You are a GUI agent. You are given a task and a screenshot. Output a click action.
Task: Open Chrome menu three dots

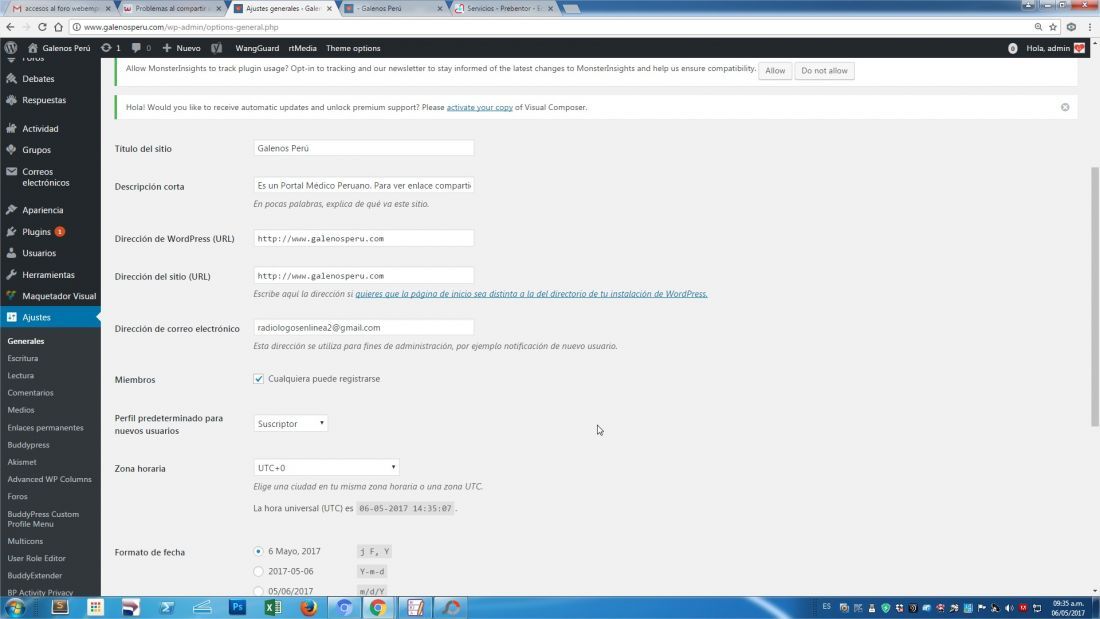(1089, 27)
